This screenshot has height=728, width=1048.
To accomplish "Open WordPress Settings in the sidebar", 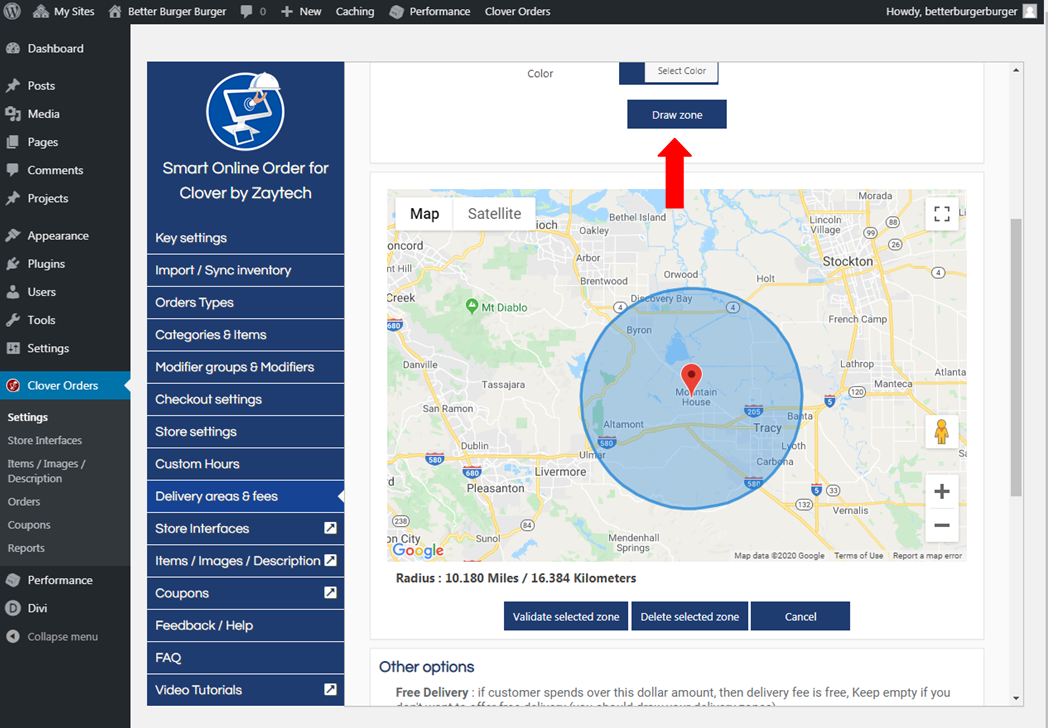I will pos(66,348).
